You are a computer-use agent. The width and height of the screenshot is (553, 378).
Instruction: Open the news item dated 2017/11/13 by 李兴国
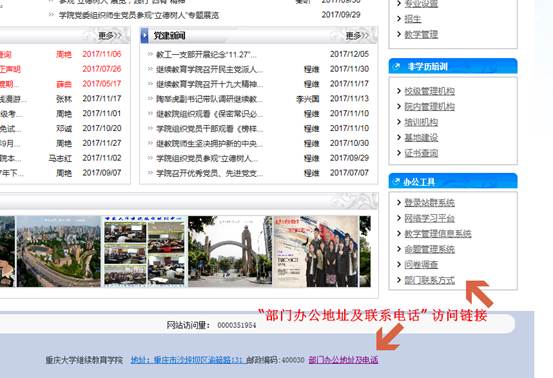click(x=209, y=99)
